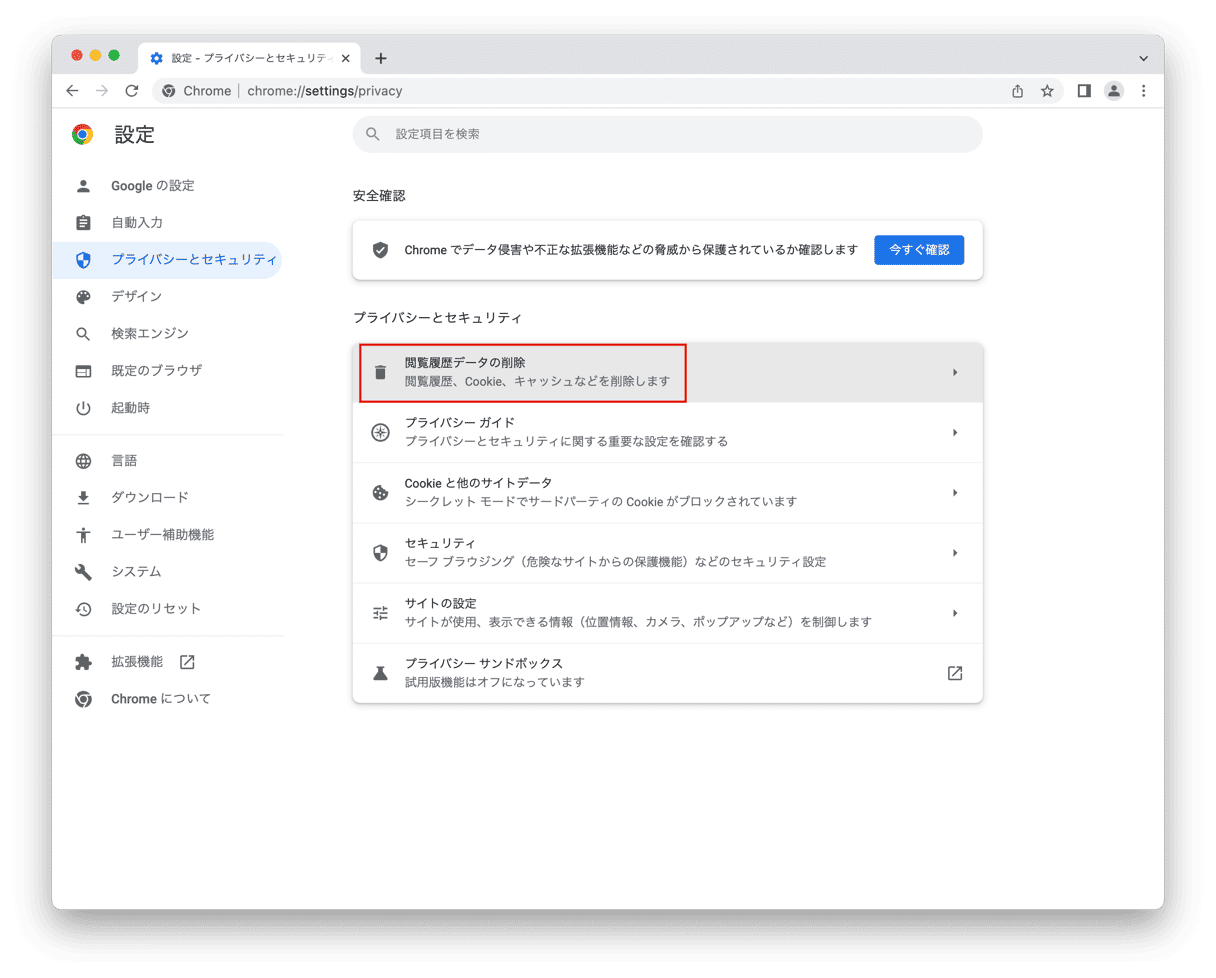The width and height of the screenshot is (1216, 978).
Task: Expand the サイトの設定 row arrow
Action: click(x=954, y=613)
